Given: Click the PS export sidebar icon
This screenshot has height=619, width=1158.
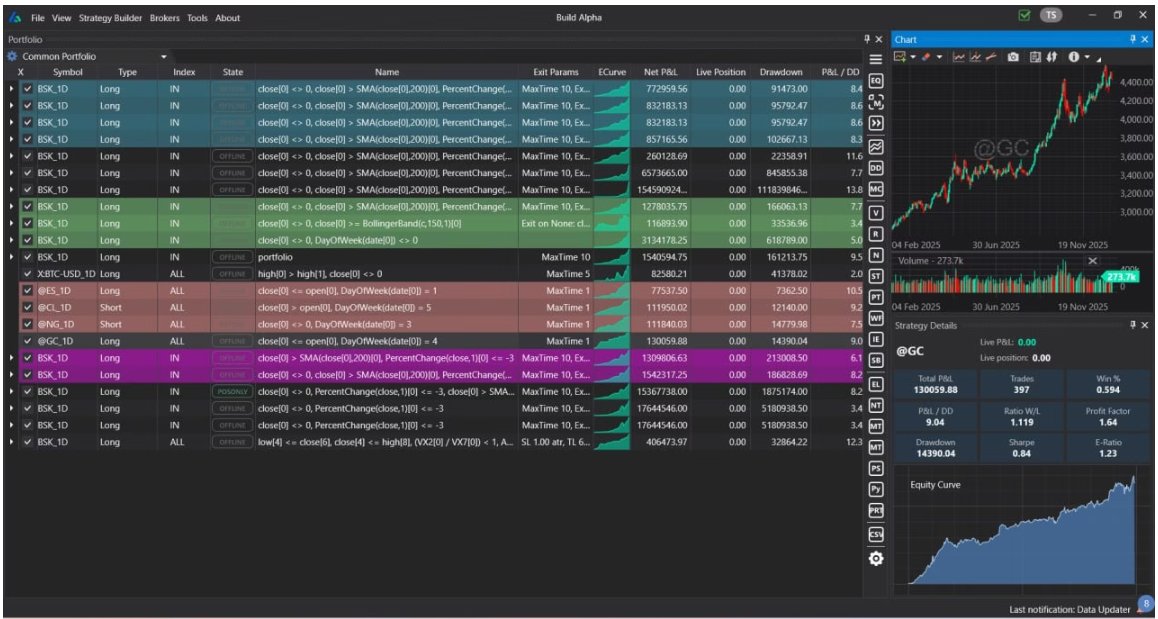Looking at the screenshot, I should tap(876, 468).
